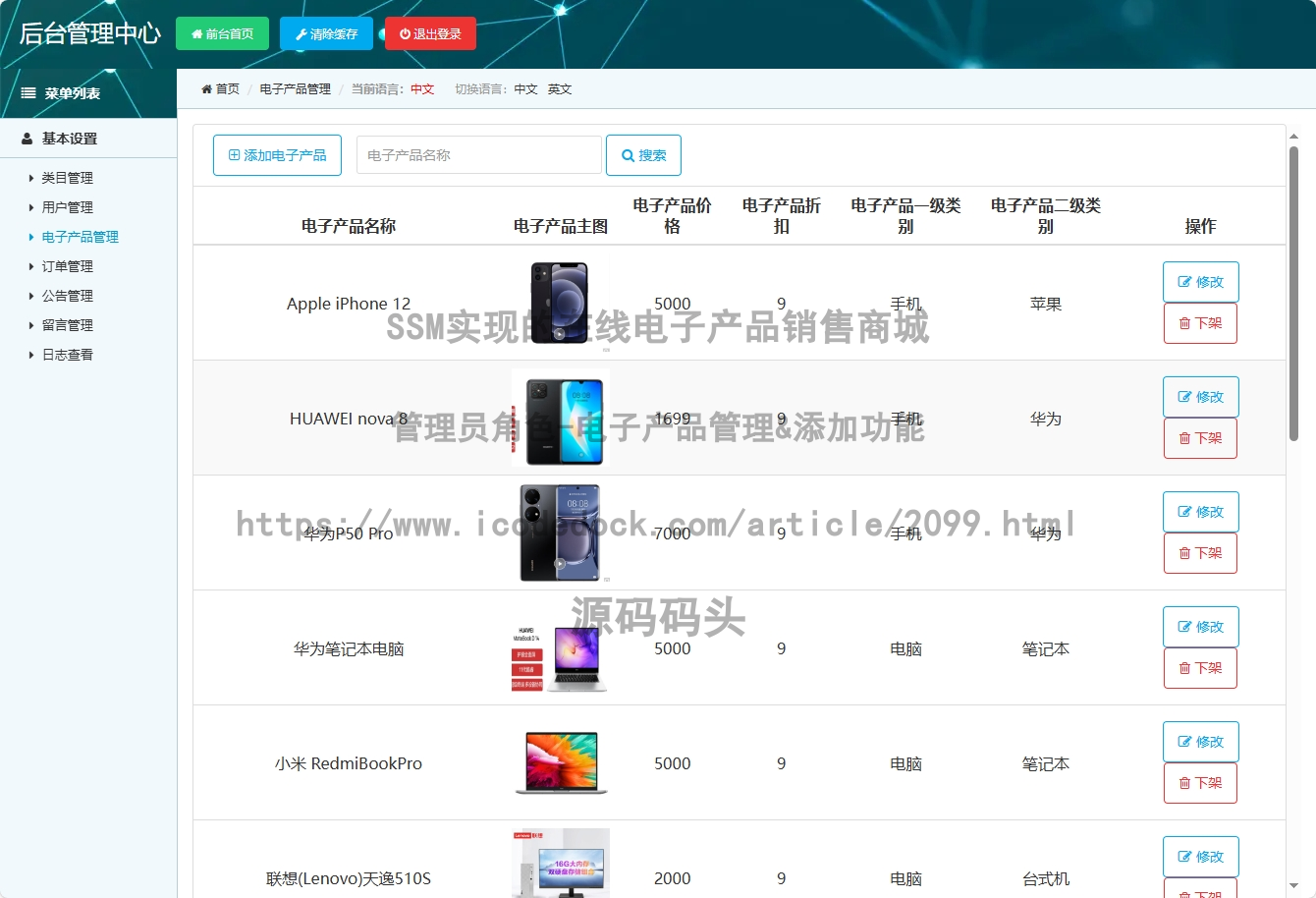Screen dimensions: 1316x898
Task: Click the HUAWEI nova 8 product name
Action: point(349,419)
